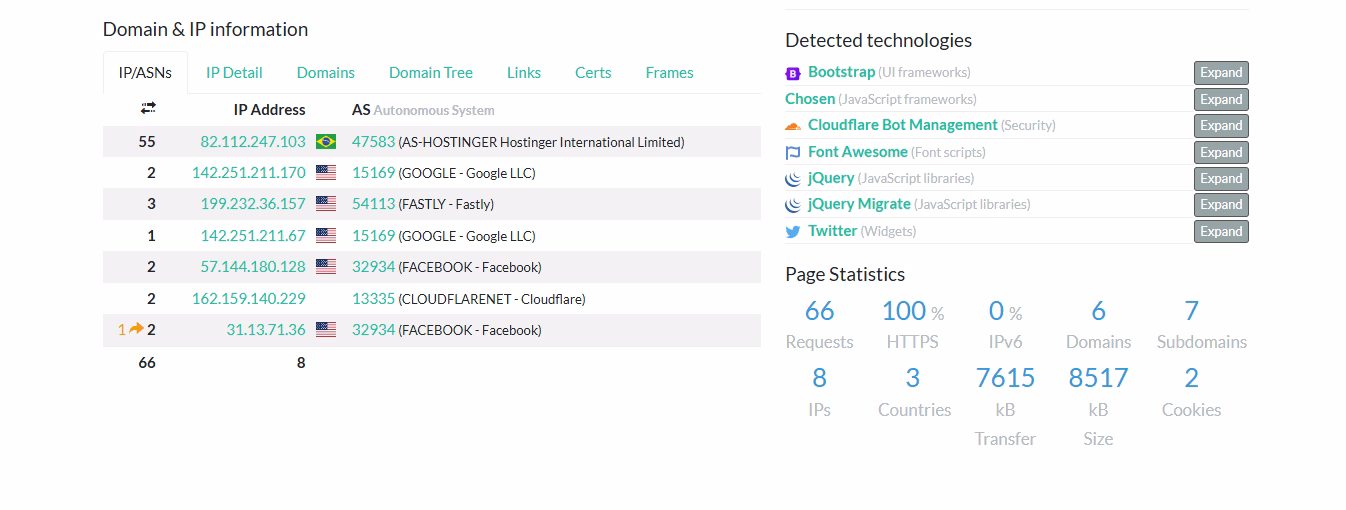
Task: Click the 7 Subdomains statistic
Action: pyautogui.click(x=1201, y=324)
